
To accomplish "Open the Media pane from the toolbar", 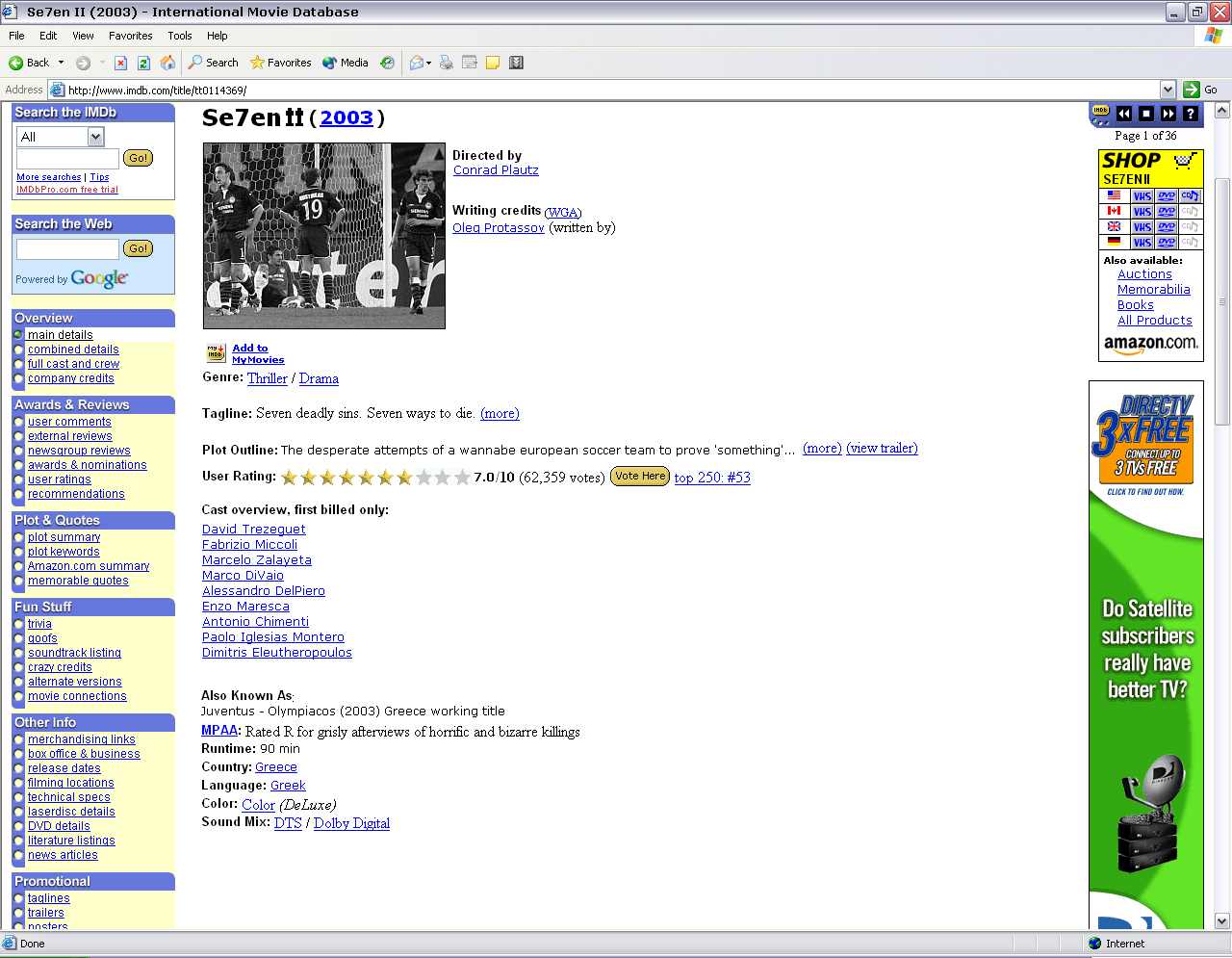I will click(345, 63).
